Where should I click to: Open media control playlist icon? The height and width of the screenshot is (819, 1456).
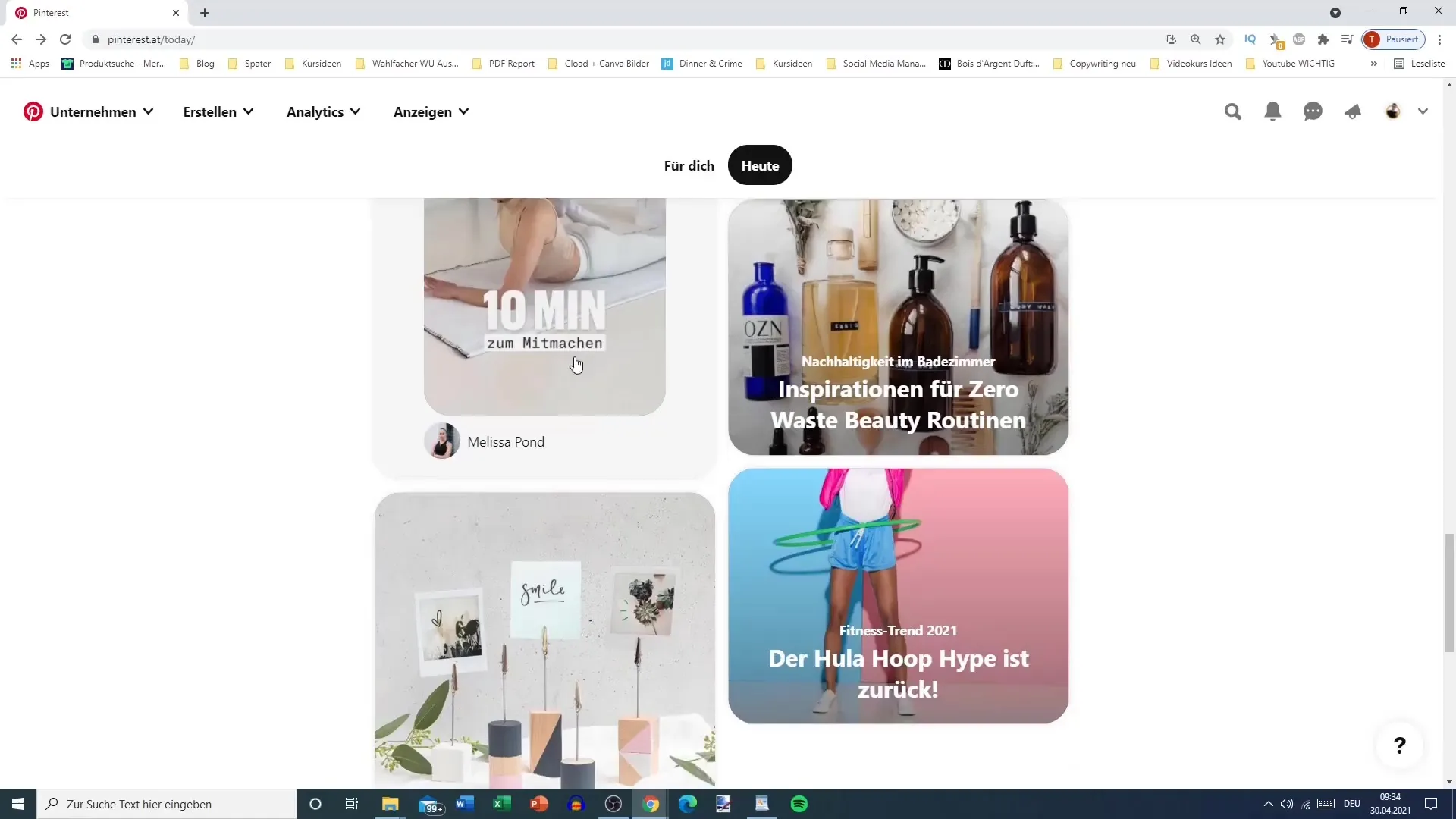pyautogui.click(x=1348, y=39)
